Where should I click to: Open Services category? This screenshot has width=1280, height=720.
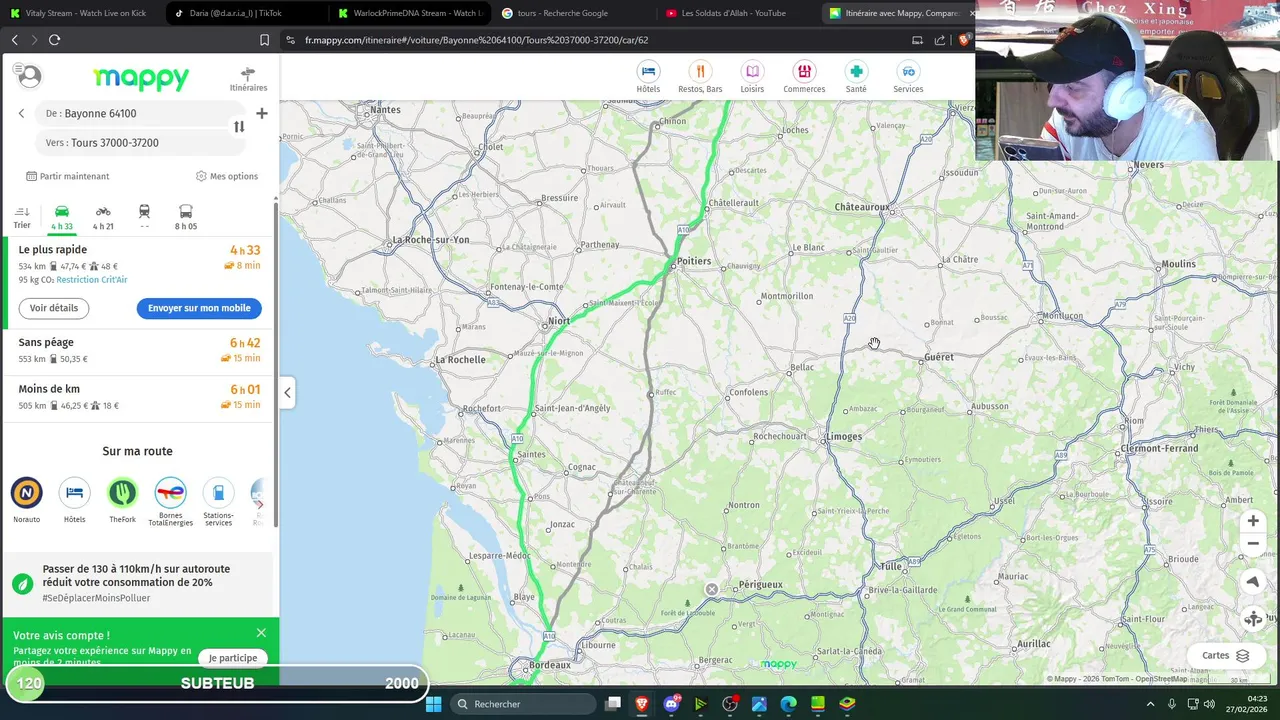coord(908,77)
